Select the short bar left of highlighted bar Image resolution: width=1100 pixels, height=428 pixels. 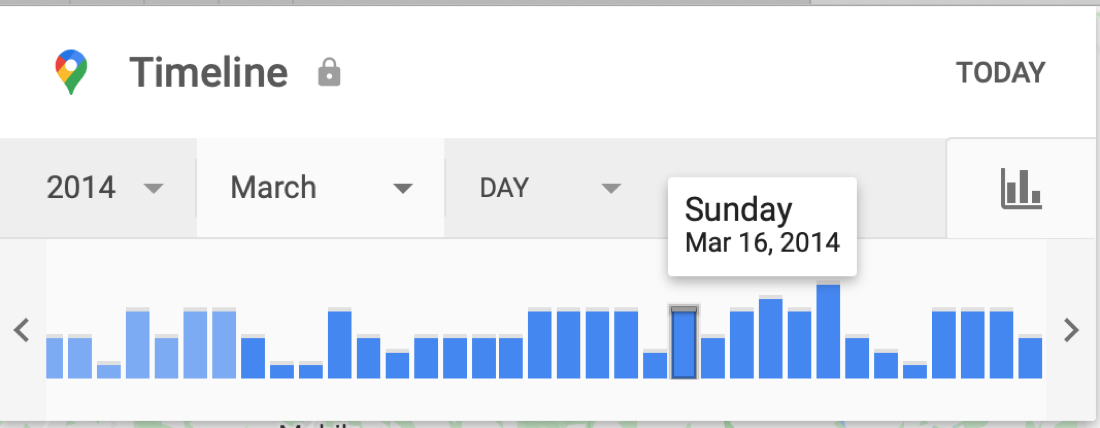[655, 363]
